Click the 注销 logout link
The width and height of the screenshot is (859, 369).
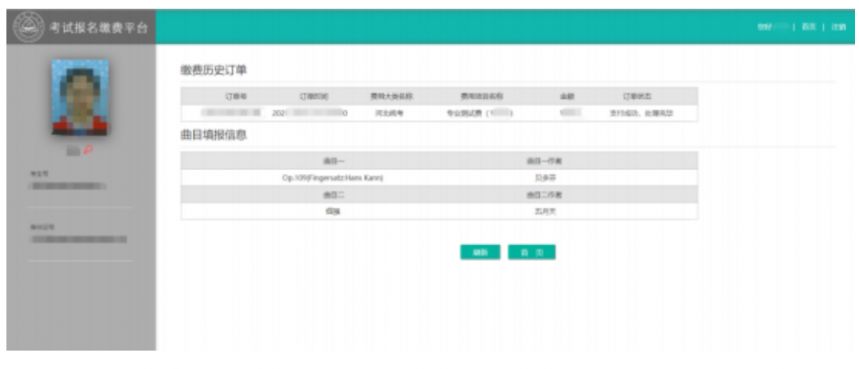(x=838, y=27)
